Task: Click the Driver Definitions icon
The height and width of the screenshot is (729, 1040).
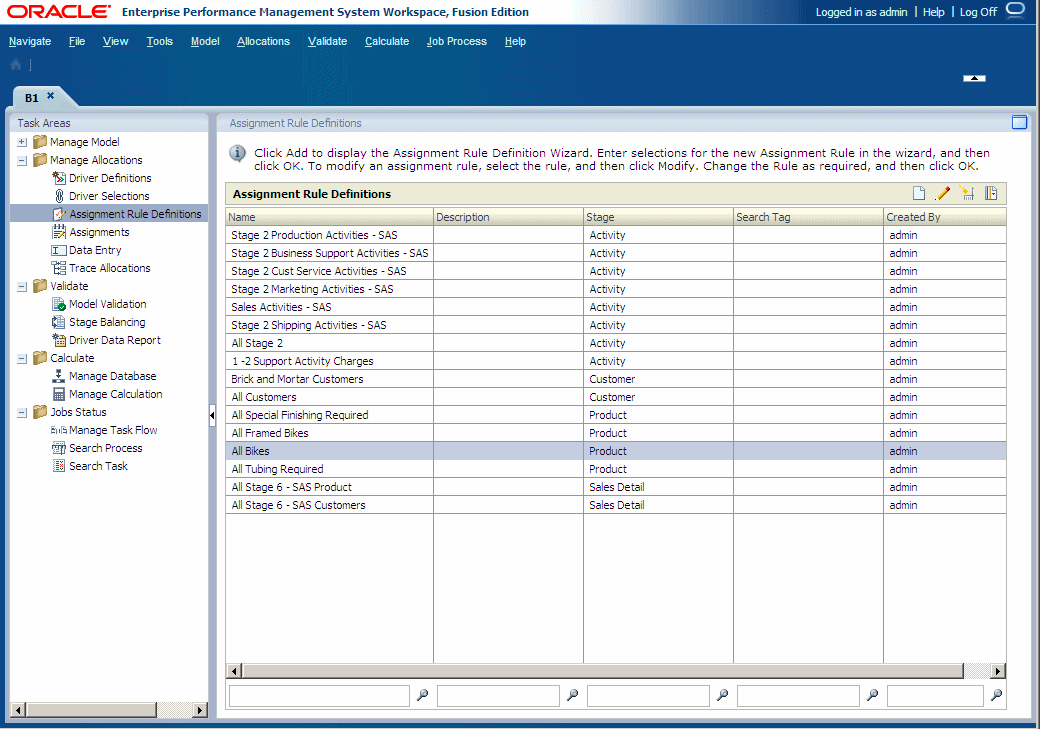Action: point(58,178)
